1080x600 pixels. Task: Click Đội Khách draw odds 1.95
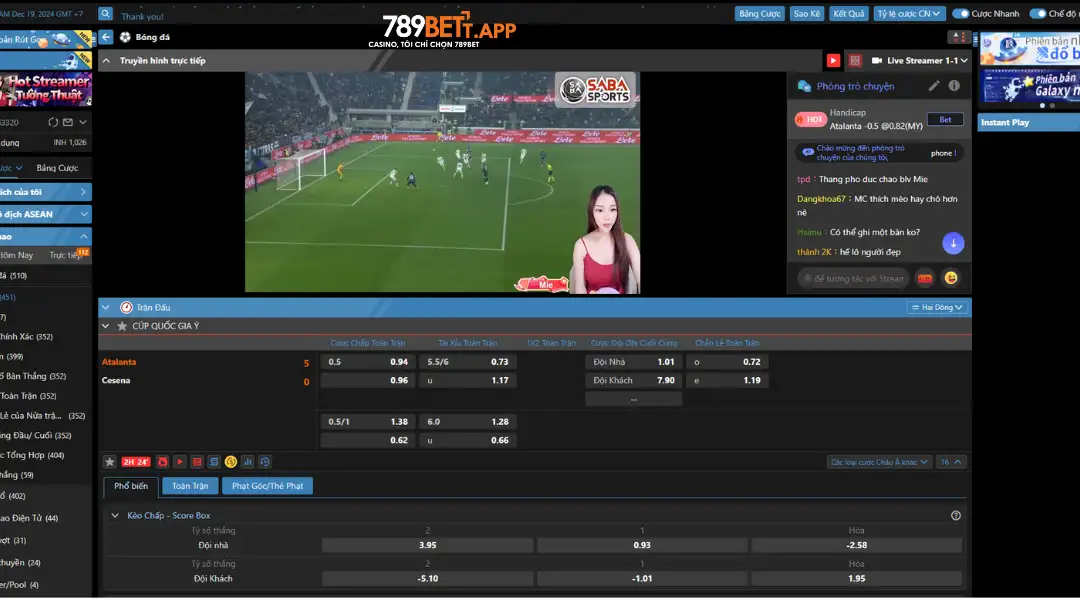(x=856, y=579)
